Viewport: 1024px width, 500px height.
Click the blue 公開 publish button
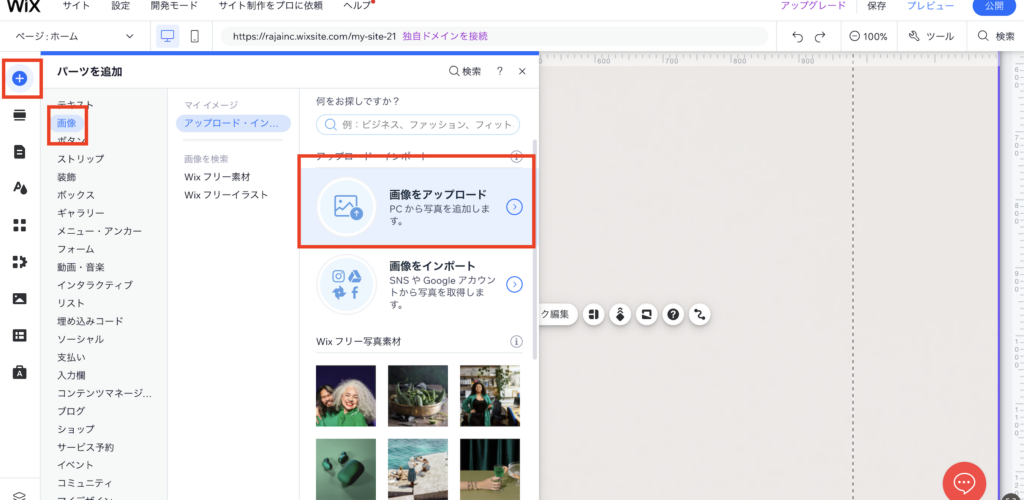994,6
